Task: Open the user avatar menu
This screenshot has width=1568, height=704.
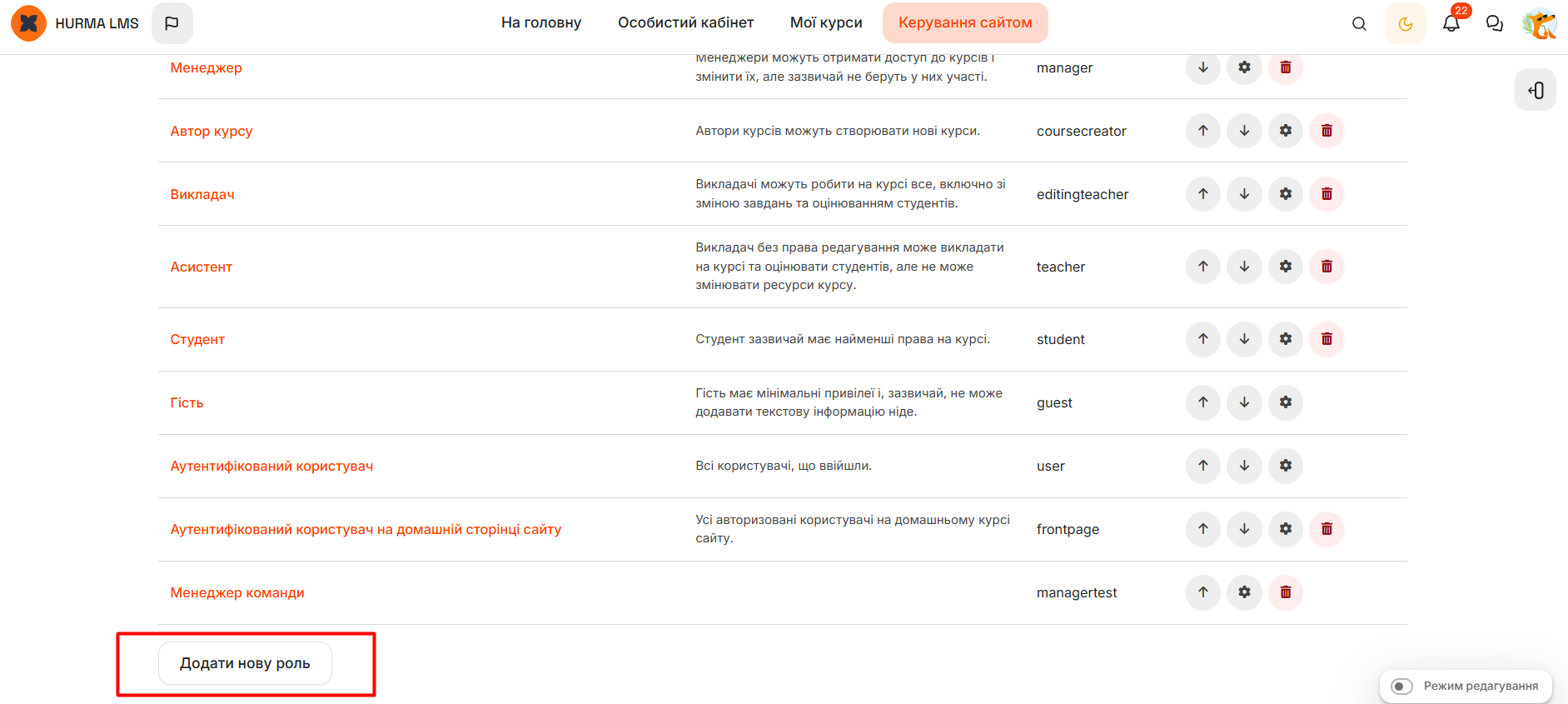Action: [1539, 23]
